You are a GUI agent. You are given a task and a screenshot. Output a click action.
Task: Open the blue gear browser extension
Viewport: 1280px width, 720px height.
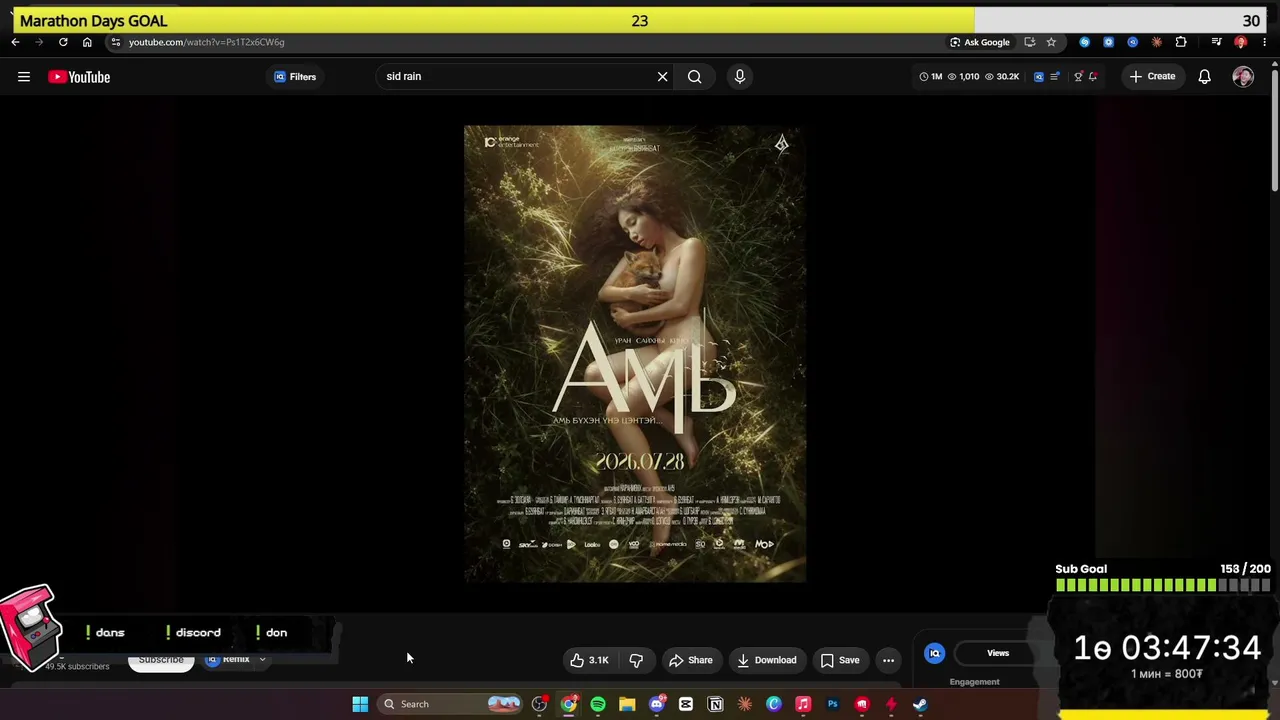pyautogui.click(x=1109, y=42)
